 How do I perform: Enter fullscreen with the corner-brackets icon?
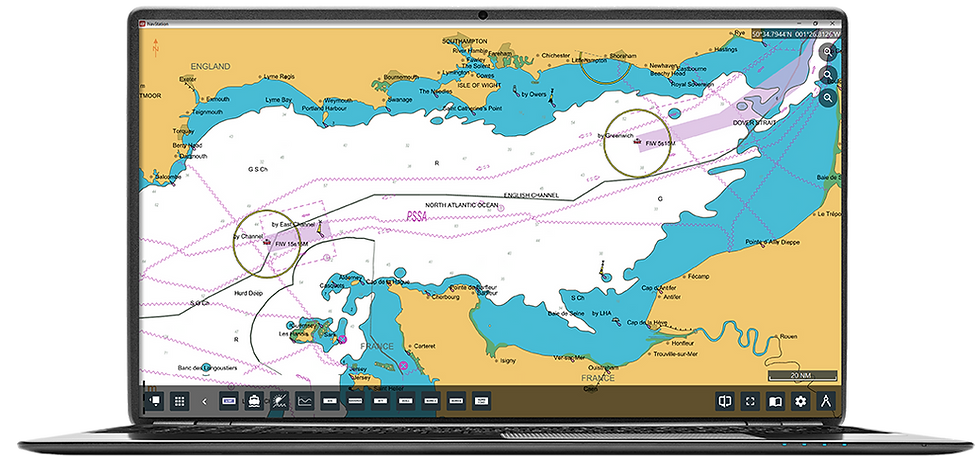click(x=750, y=401)
